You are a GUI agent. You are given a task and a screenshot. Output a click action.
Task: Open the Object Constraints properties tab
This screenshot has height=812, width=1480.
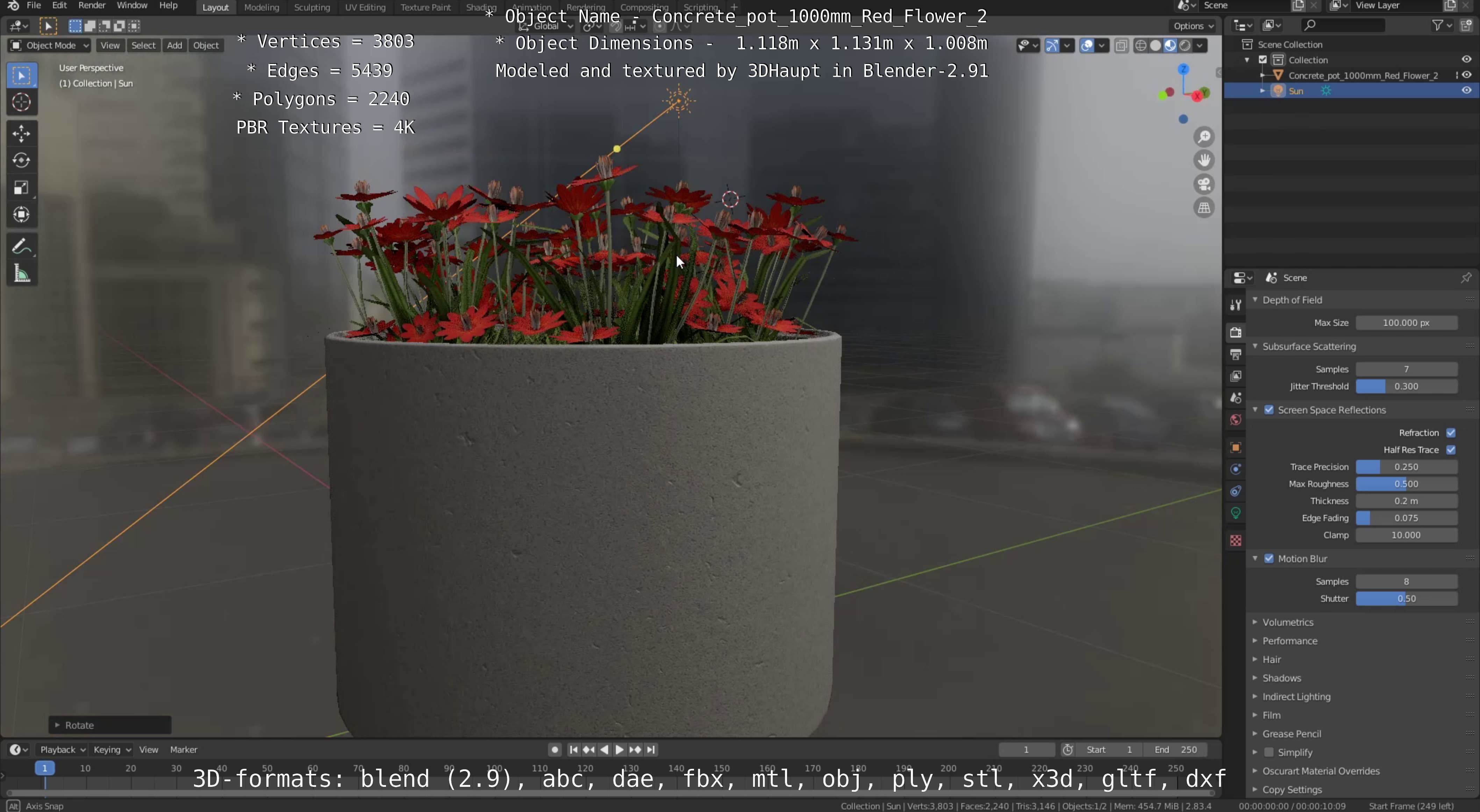point(1235,491)
